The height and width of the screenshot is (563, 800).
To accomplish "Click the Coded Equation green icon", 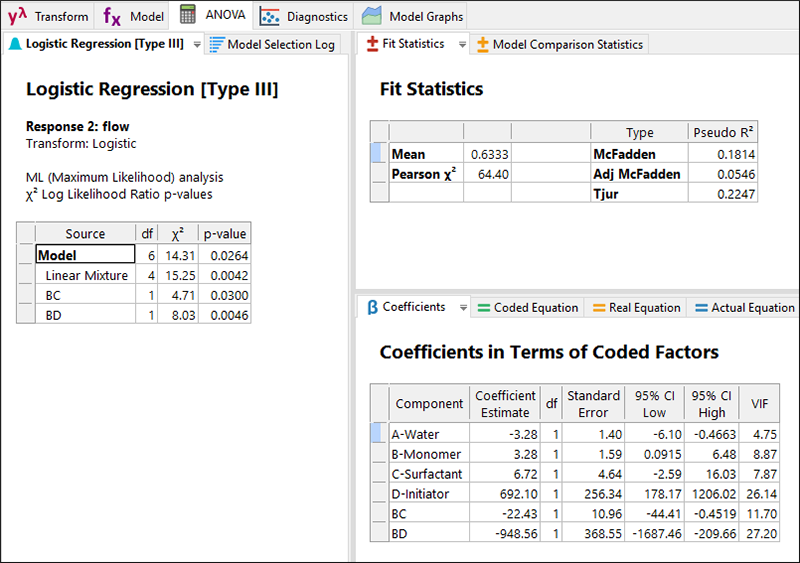I will click(482, 308).
